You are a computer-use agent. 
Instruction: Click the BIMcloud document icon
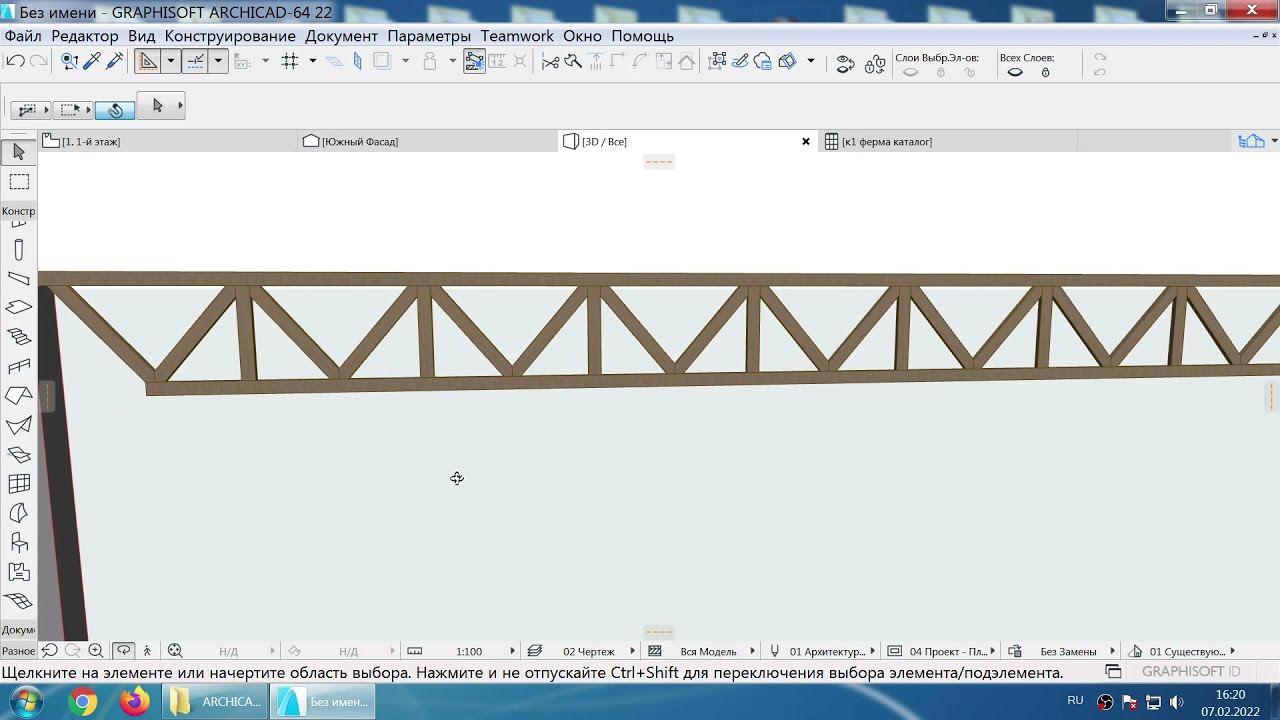tap(763, 61)
